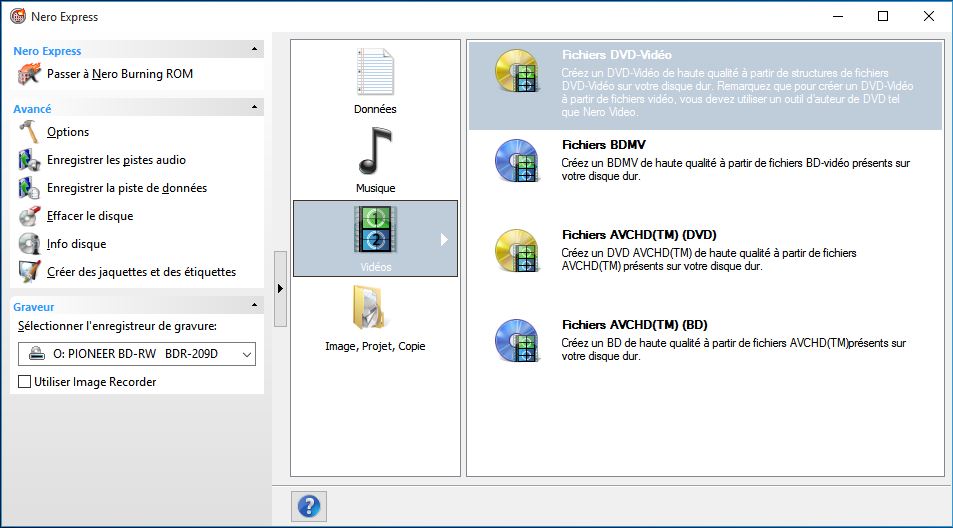Click Sélectionner l'enregistreur de gravure label
The image size is (953, 528).
[117, 326]
